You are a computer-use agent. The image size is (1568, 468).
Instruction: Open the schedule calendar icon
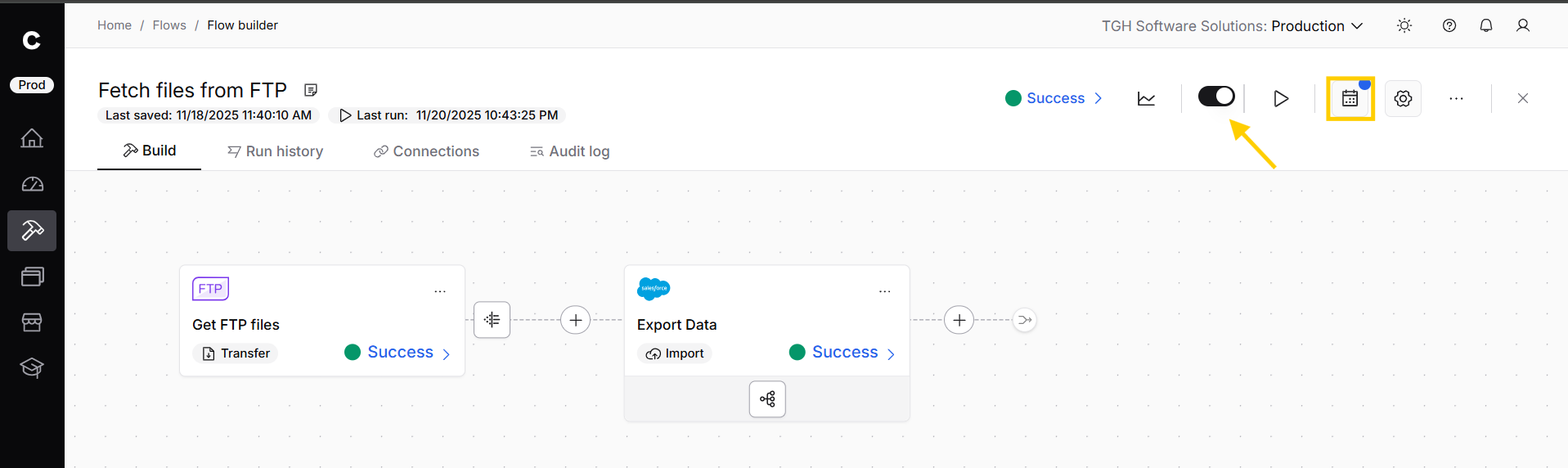click(x=1350, y=98)
